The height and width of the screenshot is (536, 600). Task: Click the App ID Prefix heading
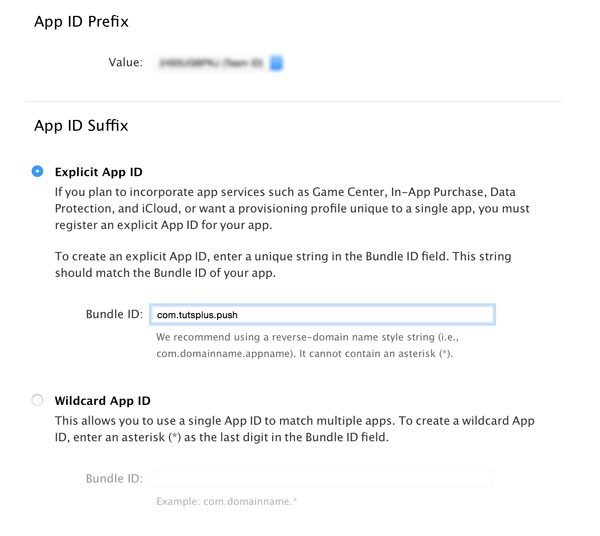[x=81, y=22]
